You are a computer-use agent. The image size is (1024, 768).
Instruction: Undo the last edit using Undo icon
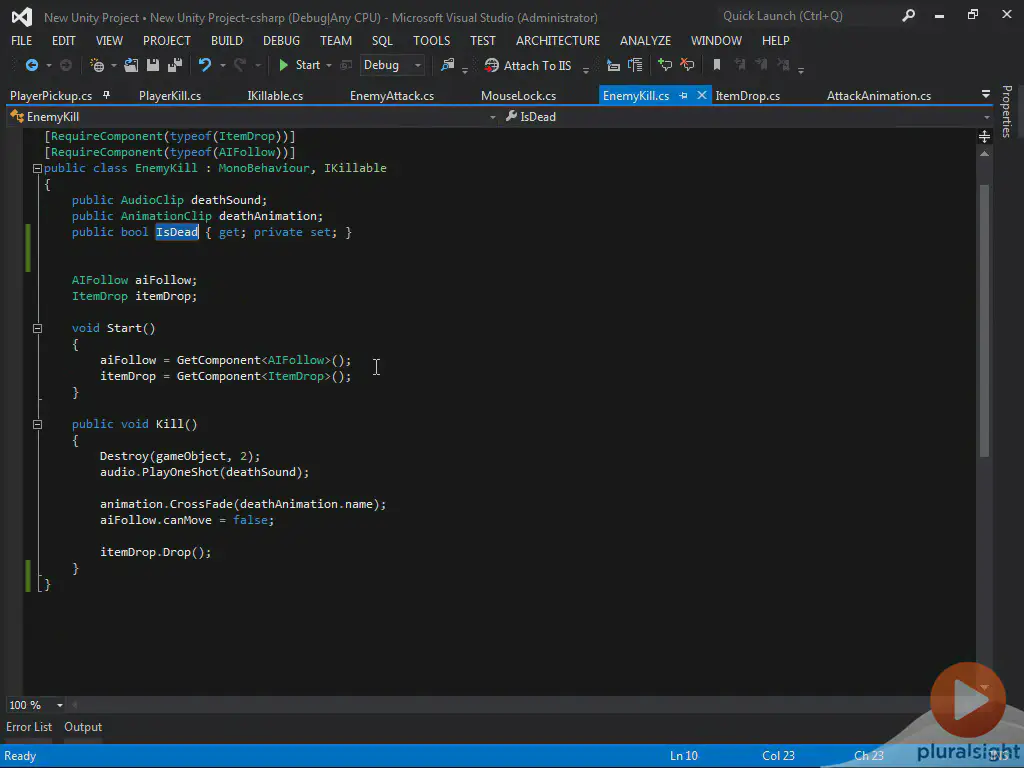205,65
